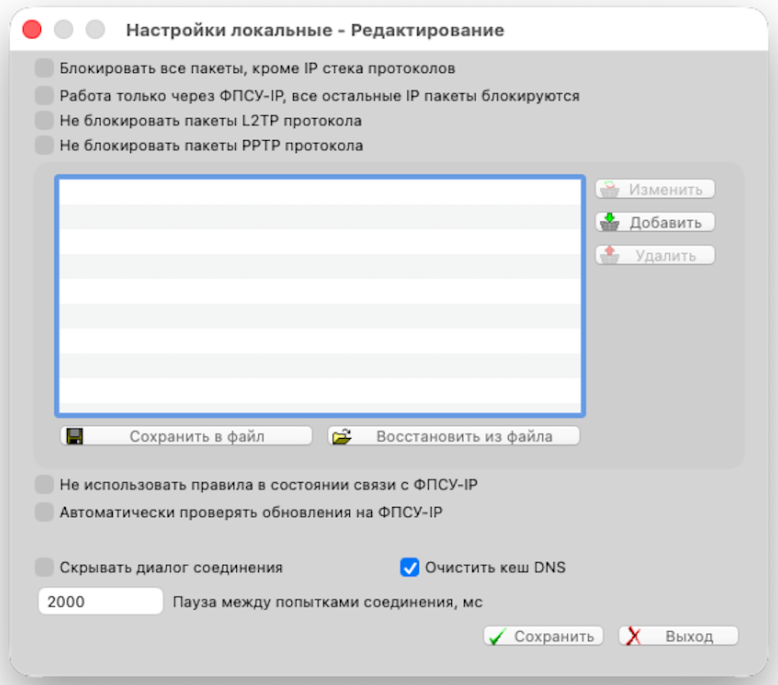Enable 'Автоматически проверять обновления на ФПСУ-IP'

coord(44,512)
